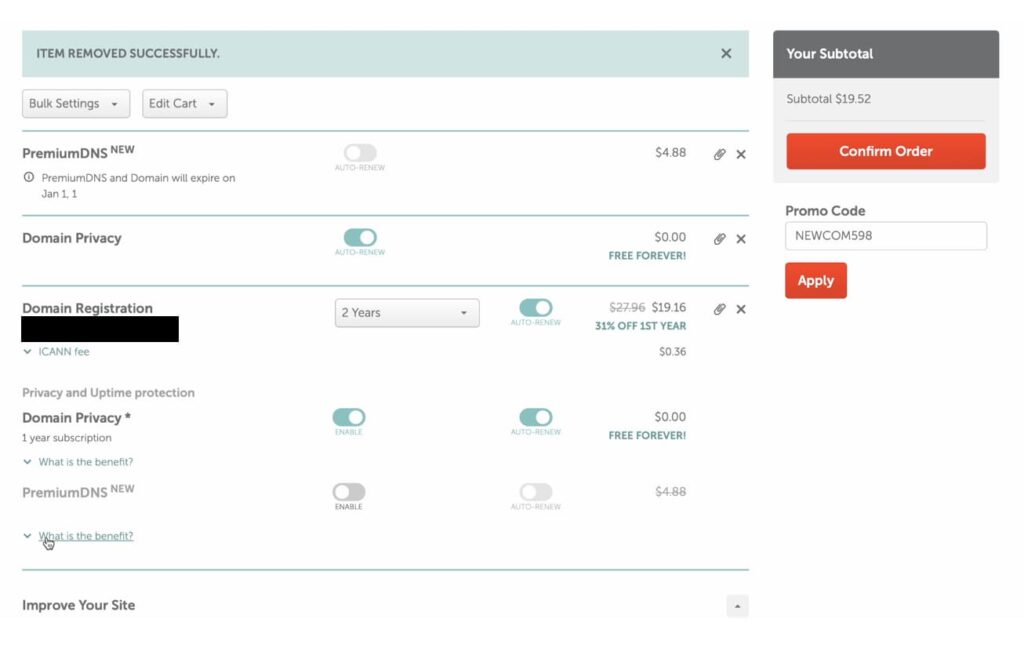This screenshot has height=659, width=1024.
Task: Click the paperclip icon in PremiumDNS row
Action: pos(719,154)
